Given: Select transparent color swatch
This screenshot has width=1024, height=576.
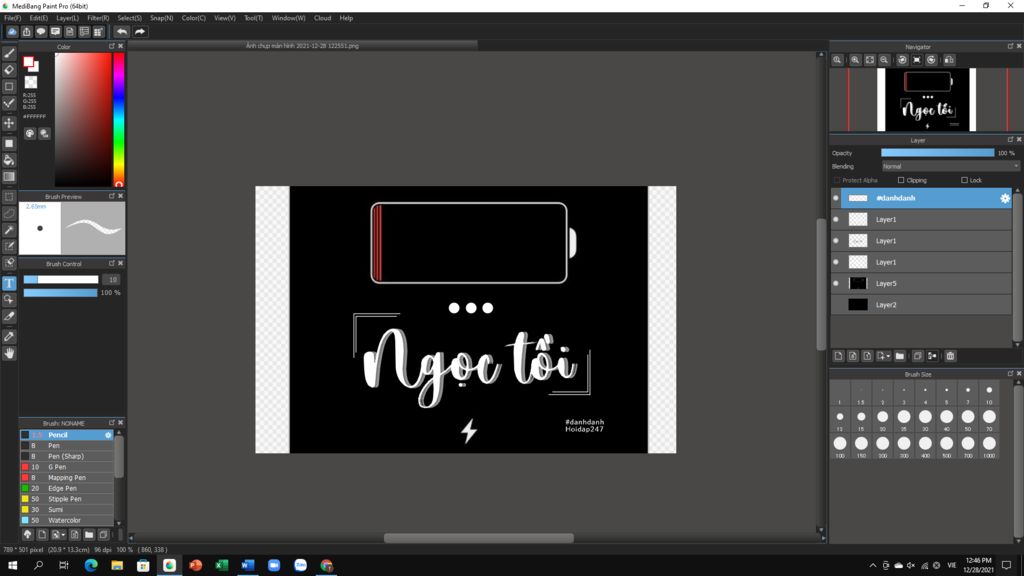Looking at the screenshot, I should click(31, 82).
